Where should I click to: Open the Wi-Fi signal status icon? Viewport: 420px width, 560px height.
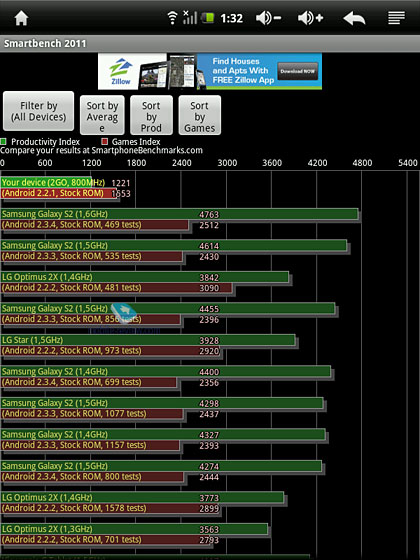(x=172, y=18)
